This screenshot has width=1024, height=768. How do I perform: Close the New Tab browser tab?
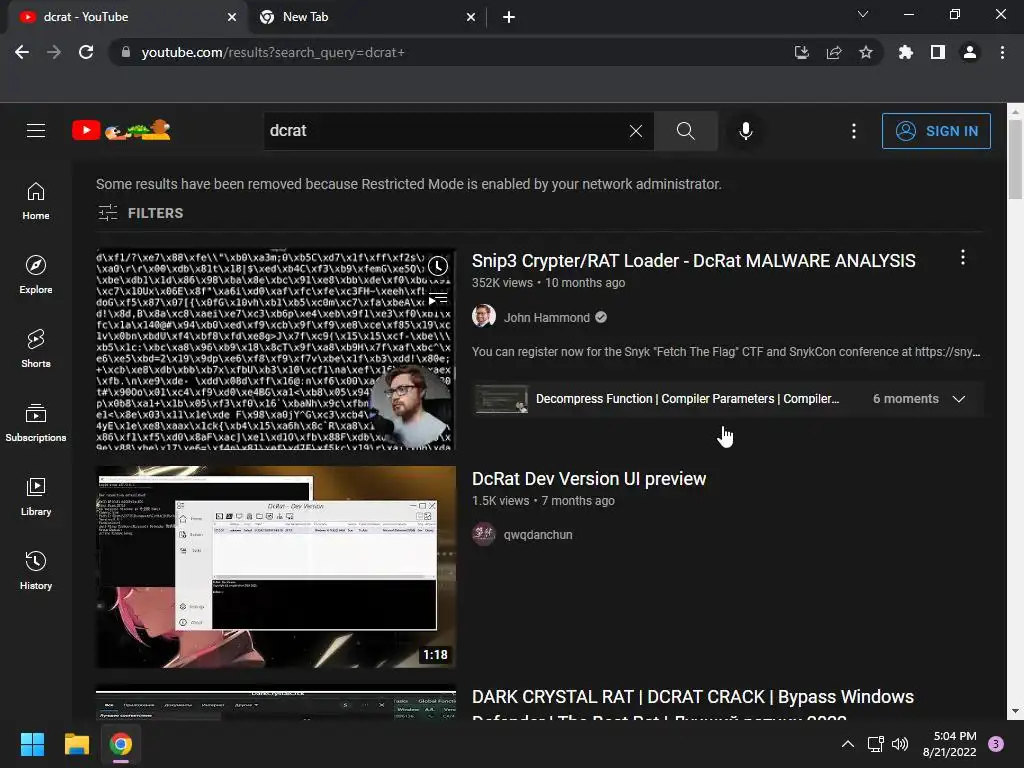pyautogui.click(x=471, y=18)
